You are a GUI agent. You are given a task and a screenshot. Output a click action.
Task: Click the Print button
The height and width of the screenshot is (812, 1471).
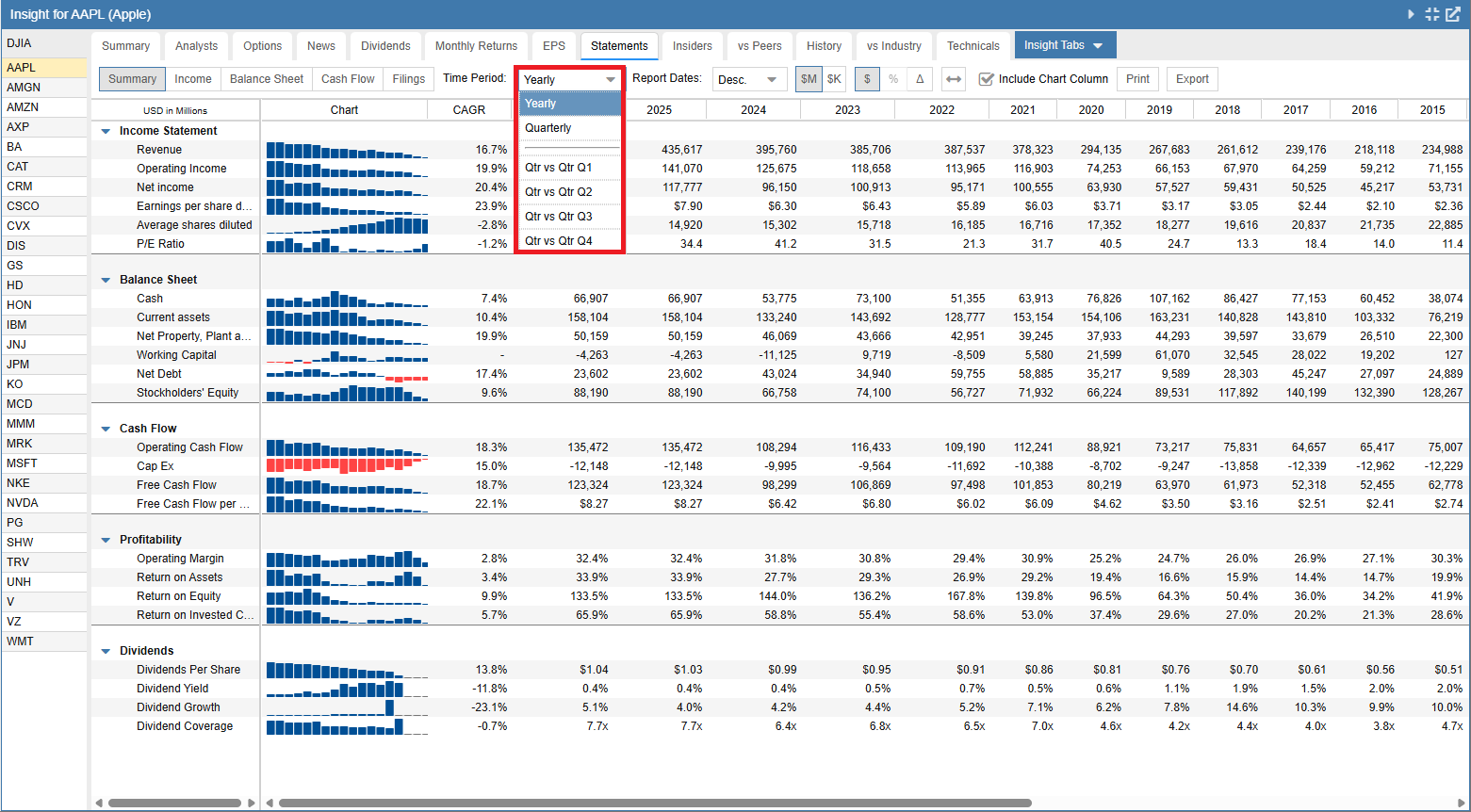[1137, 79]
